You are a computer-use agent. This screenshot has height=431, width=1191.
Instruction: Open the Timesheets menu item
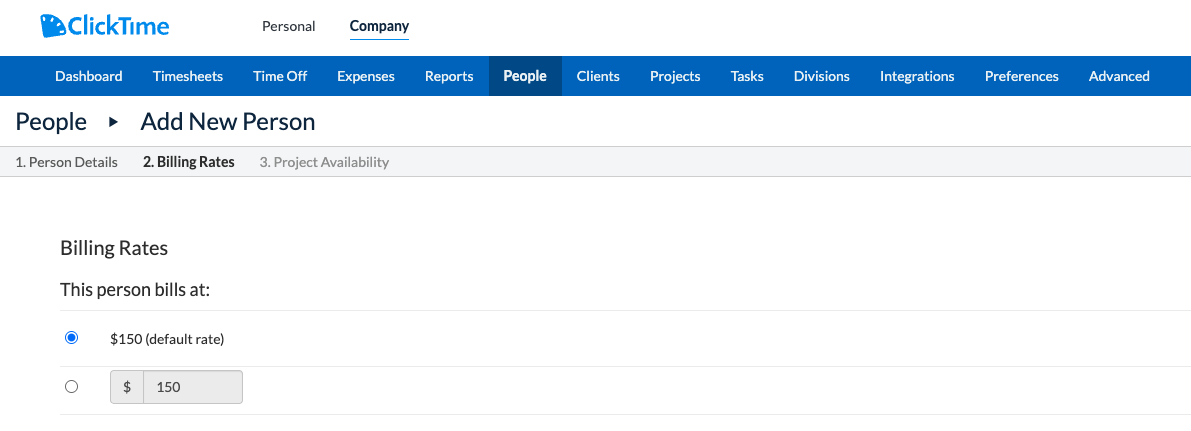pos(188,76)
